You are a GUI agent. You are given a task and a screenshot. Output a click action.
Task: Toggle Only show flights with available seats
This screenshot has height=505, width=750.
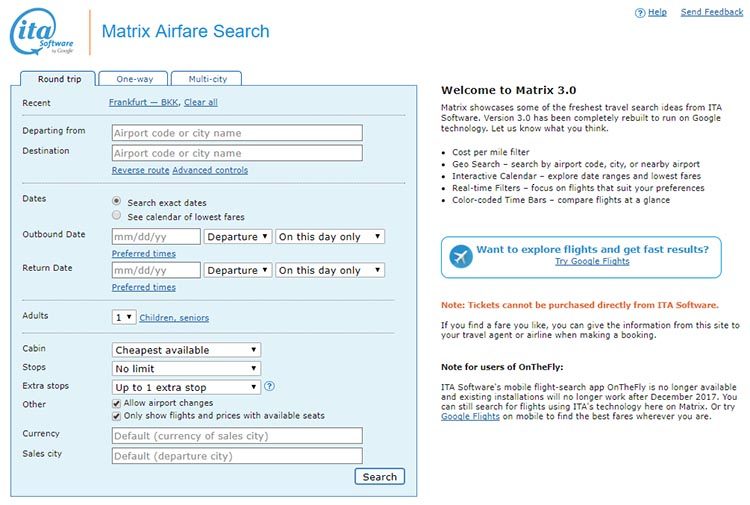tap(117, 416)
